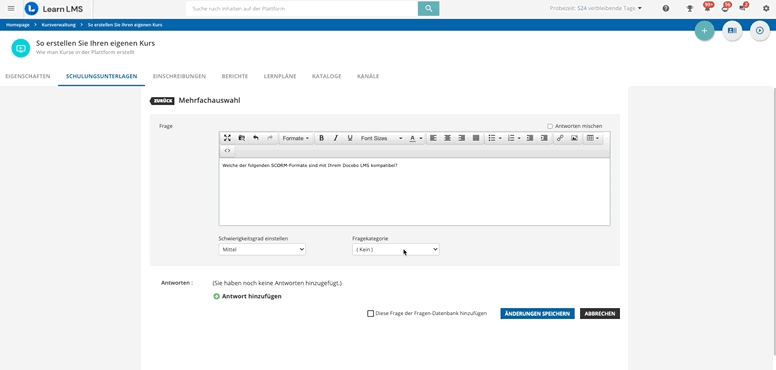This screenshot has width=776, height=370.
Task: Decrease indent in editor
Action: click(x=530, y=138)
